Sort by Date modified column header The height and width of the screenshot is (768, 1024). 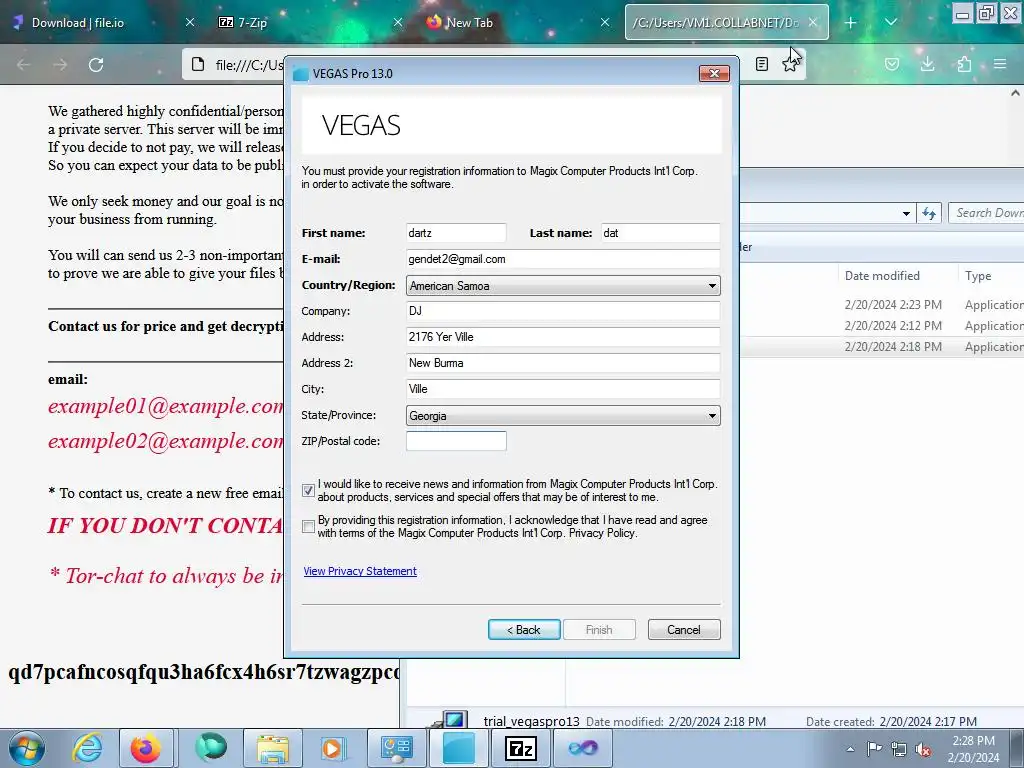tap(882, 276)
